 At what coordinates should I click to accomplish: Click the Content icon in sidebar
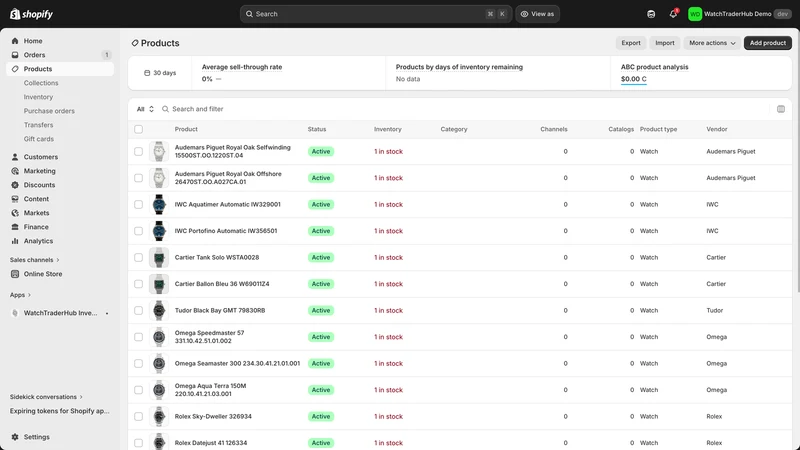coord(15,199)
